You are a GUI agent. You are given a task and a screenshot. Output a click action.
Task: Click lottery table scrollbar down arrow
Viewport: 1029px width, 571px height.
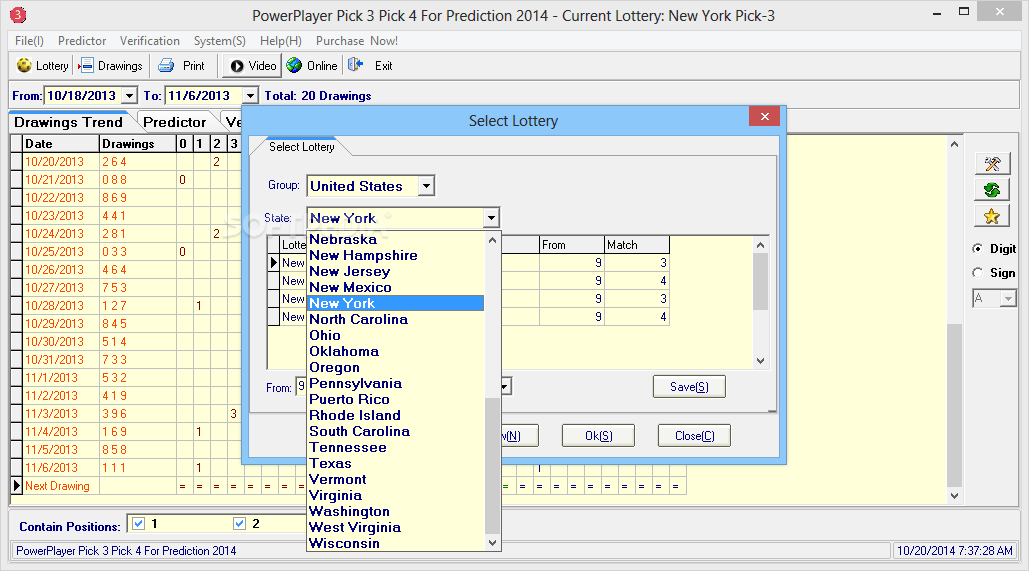coord(760,360)
